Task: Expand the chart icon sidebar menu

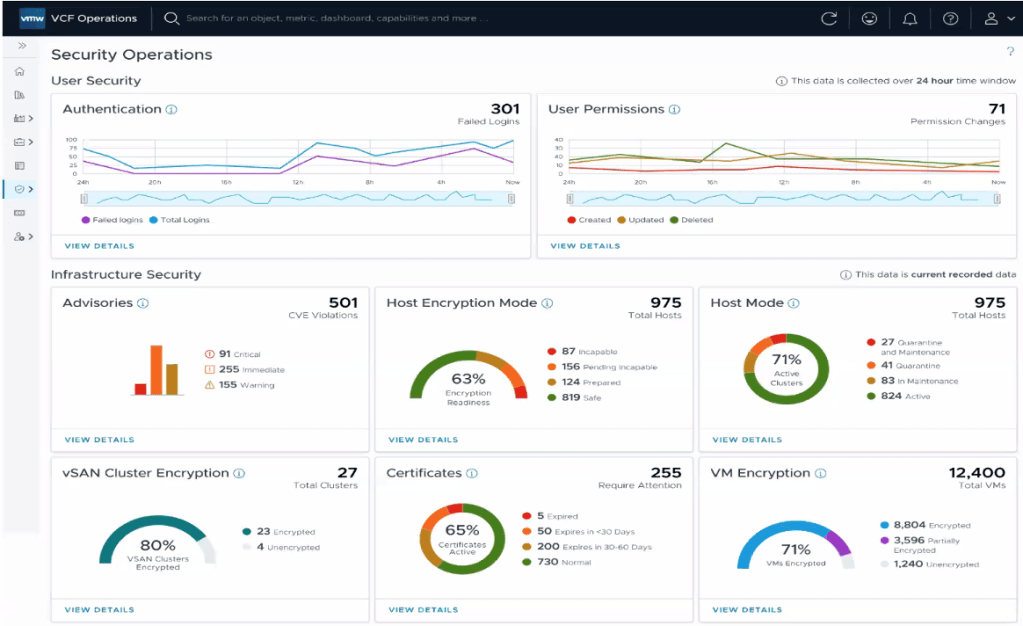Action: (23, 118)
